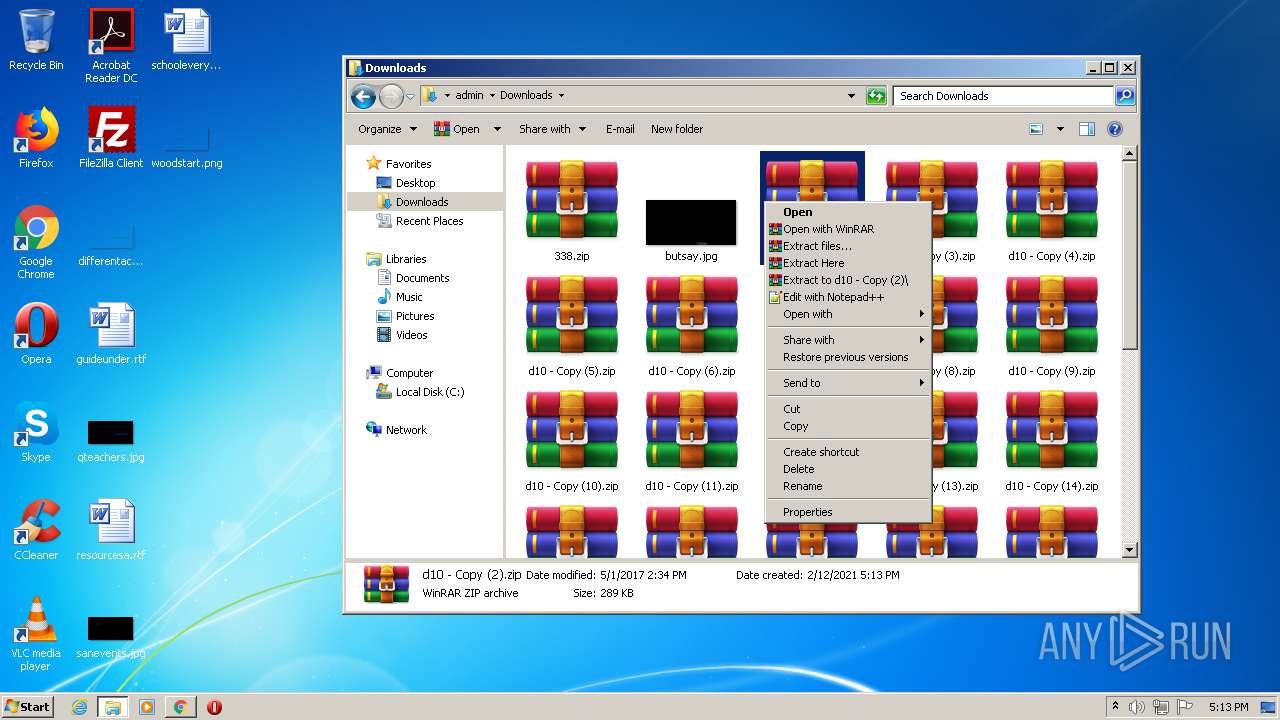Choose Restore previous versions

(x=848, y=357)
